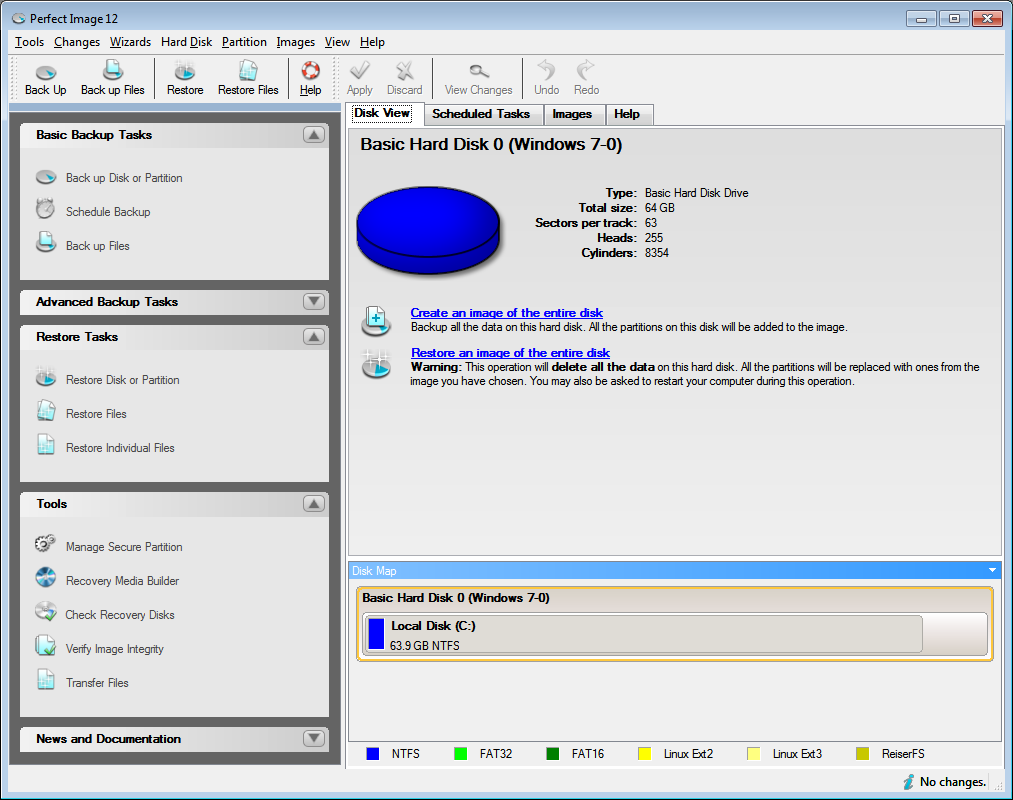Click the Back Up toolbar icon
The width and height of the screenshot is (1013, 800).
click(x=45, y=78)
